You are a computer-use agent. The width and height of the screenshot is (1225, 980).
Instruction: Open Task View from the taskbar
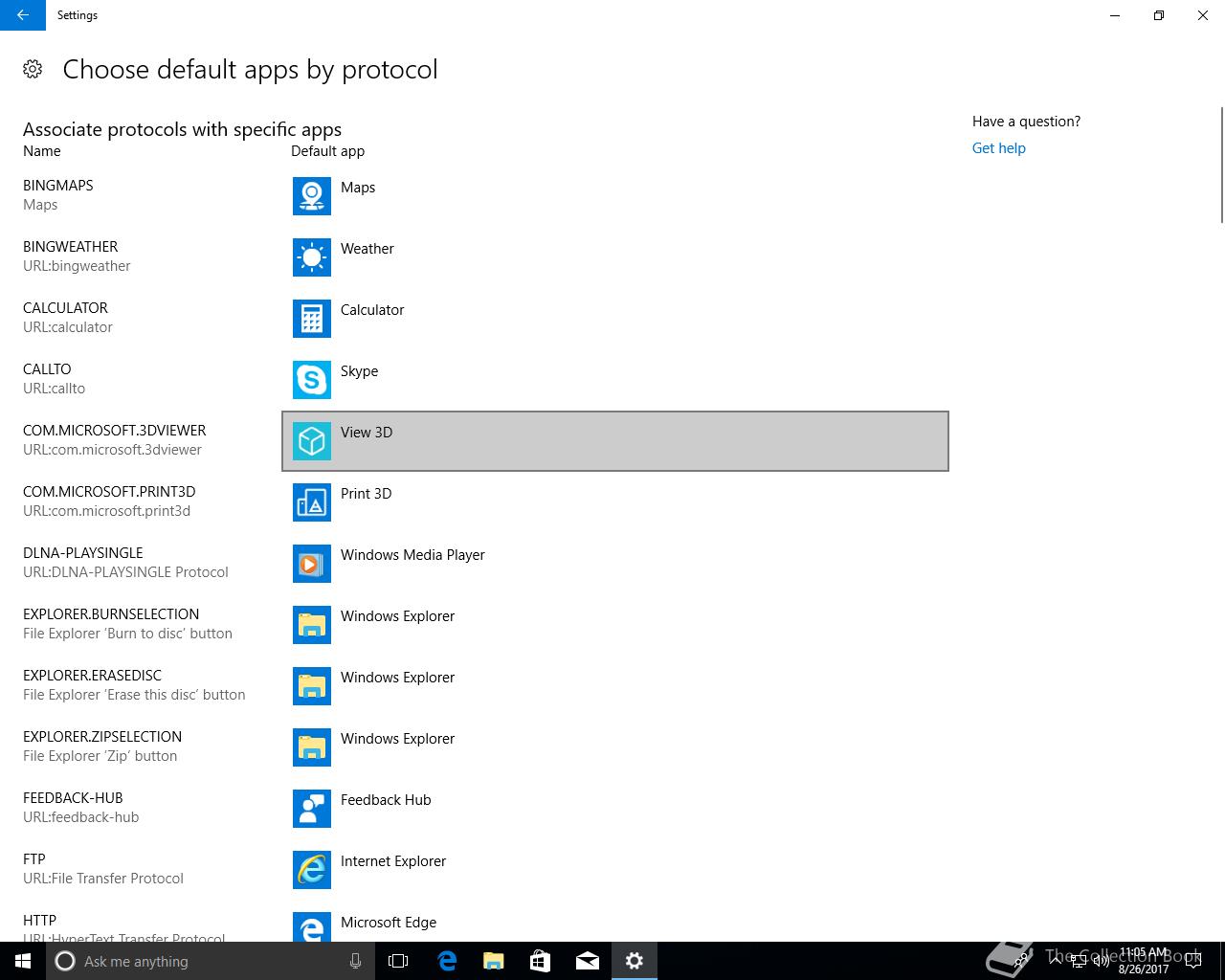point(398,961)
